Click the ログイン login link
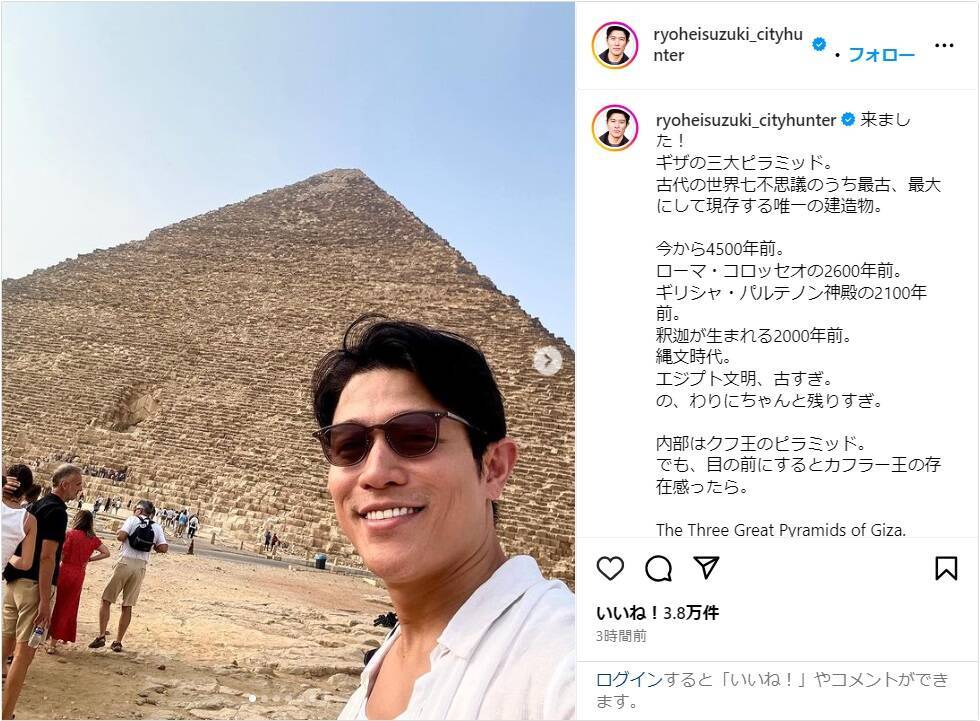 point(629,679)
